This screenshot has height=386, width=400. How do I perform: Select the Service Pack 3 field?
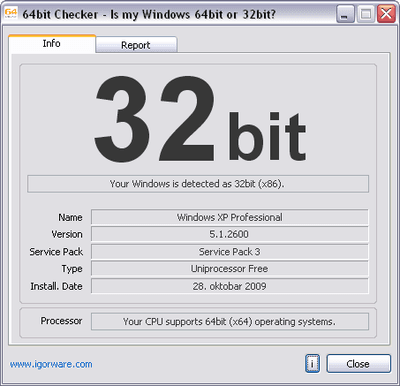[230, 252]
